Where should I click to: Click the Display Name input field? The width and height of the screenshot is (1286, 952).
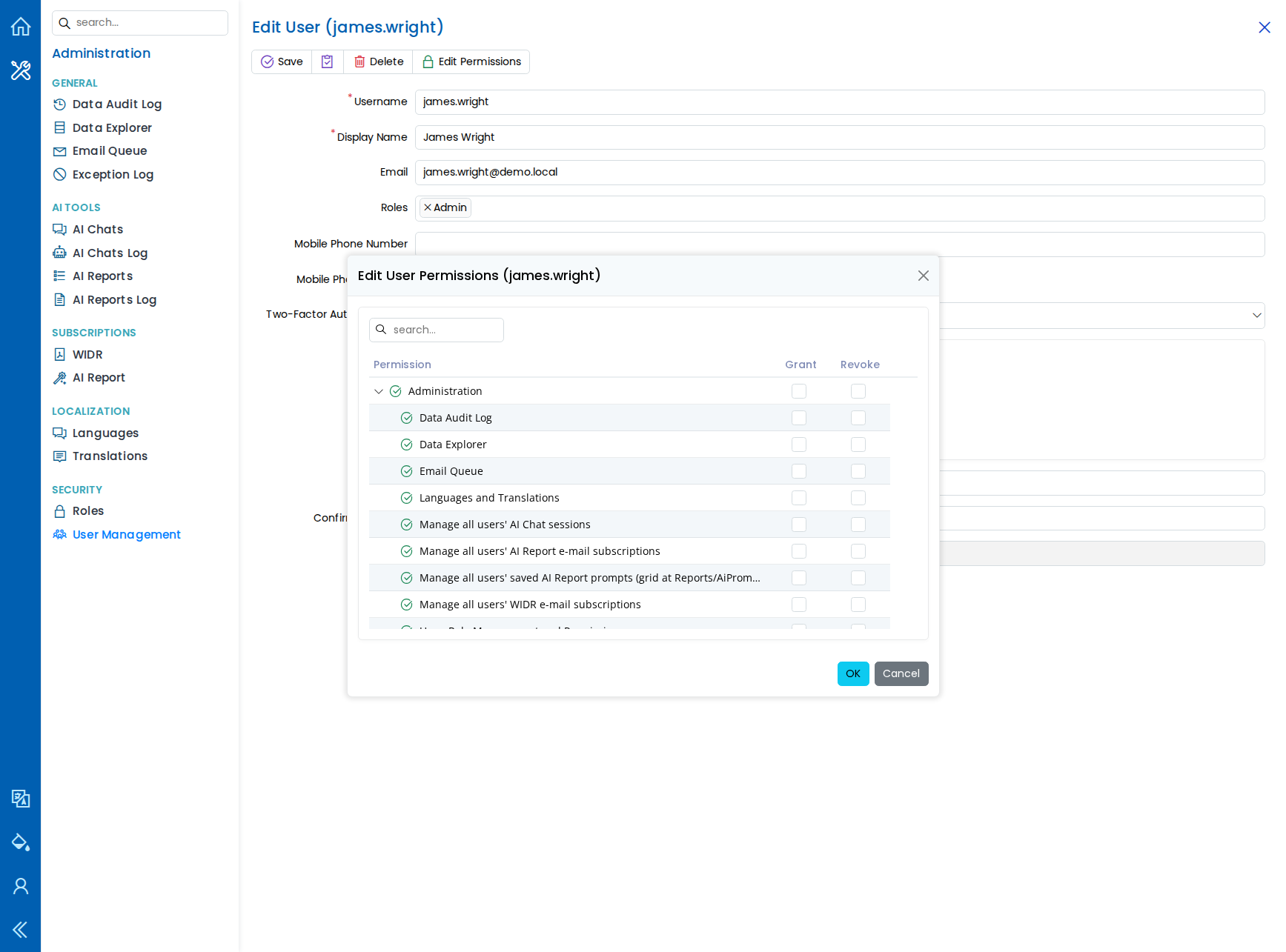[840, 137]
